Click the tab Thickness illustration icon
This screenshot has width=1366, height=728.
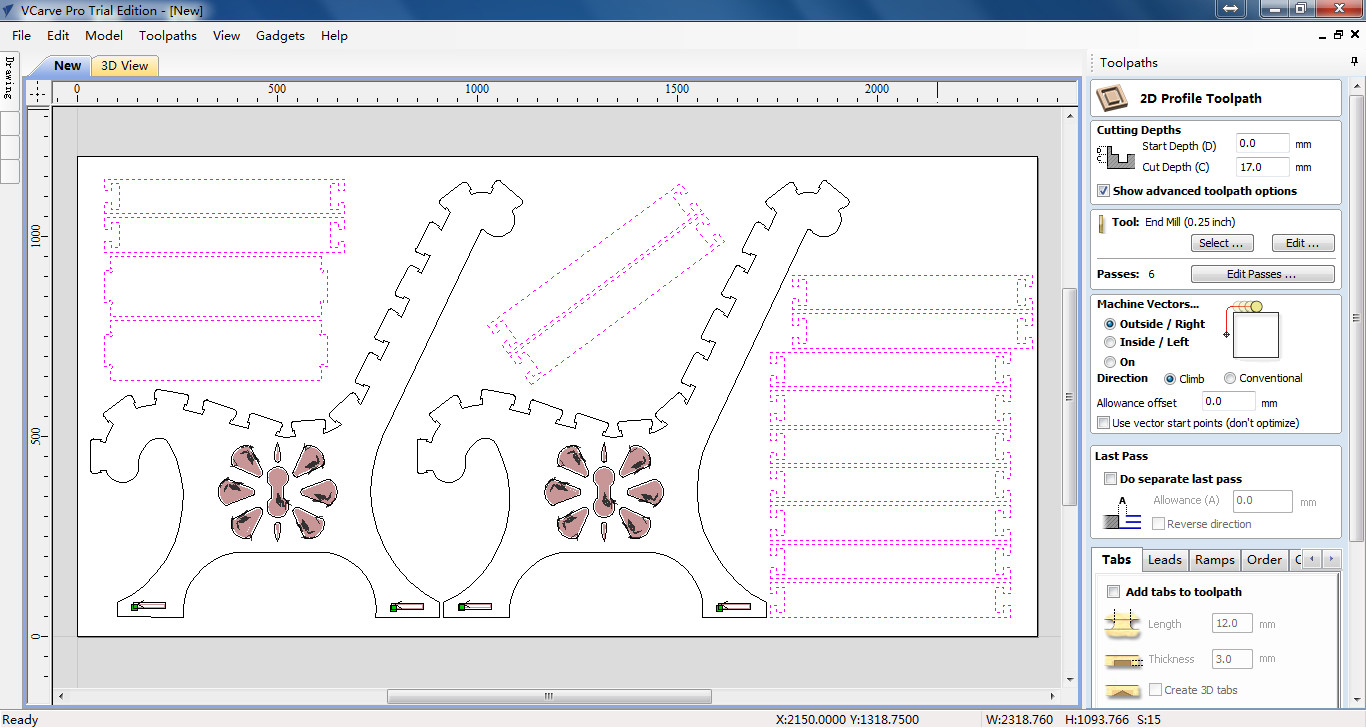[1121, 659]
